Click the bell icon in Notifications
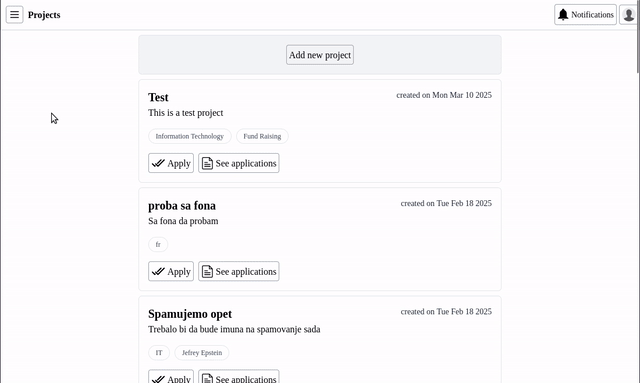This screenshot has height=383, width=640. 563,15
